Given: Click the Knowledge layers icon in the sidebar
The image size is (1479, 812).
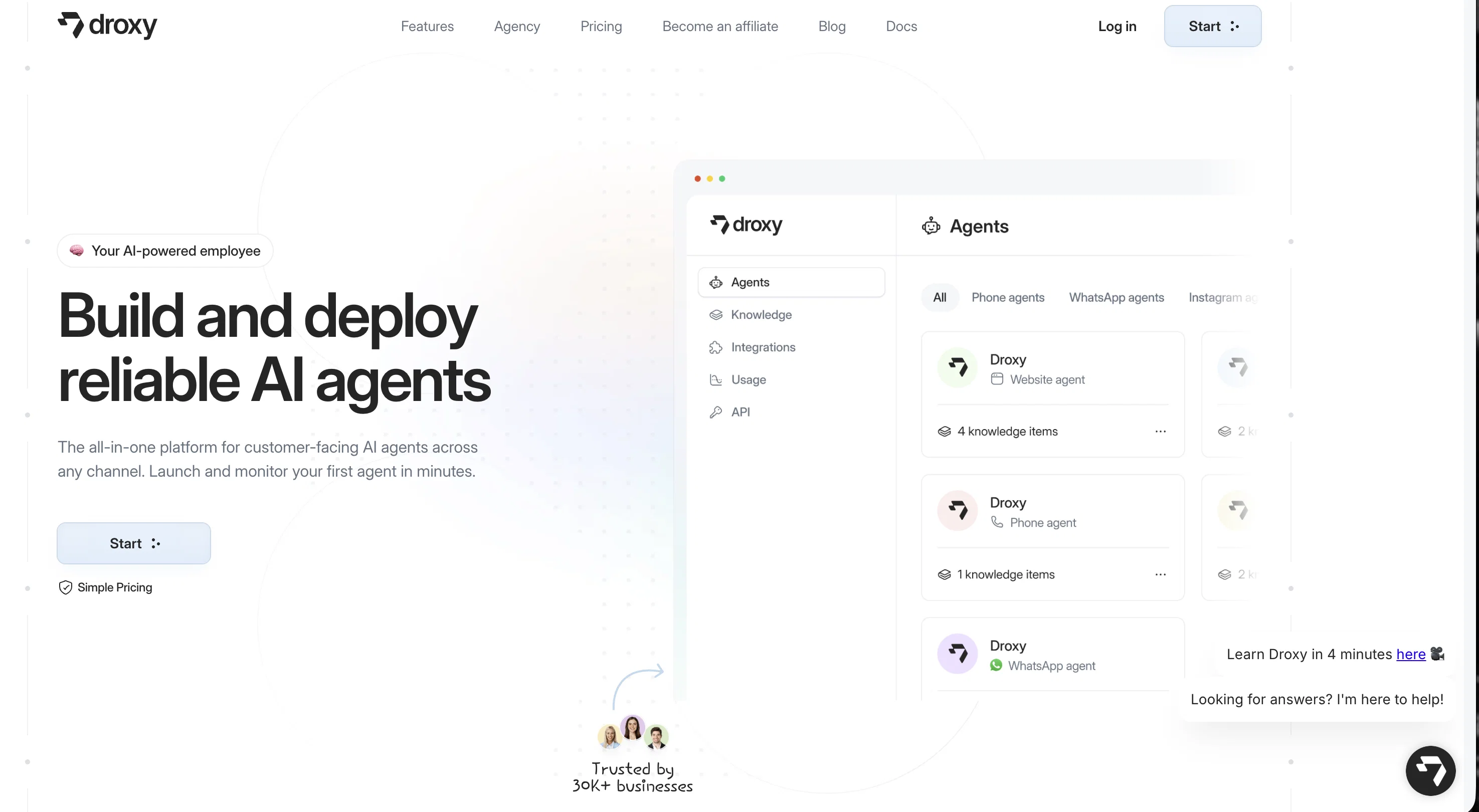Looking at the screenshot, I should 716,315.
